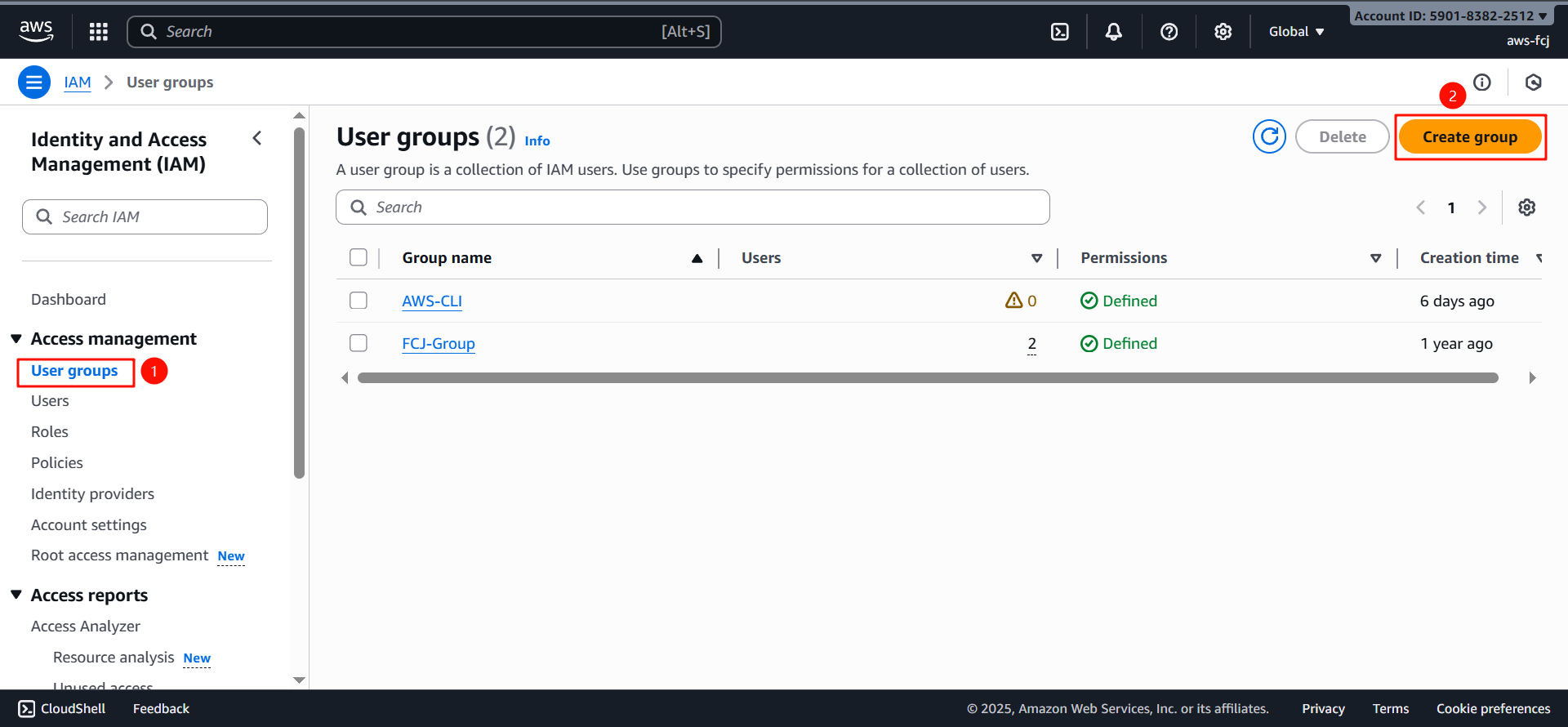
Task: Open the Info link beside User groups
Action: coord(537,140)
